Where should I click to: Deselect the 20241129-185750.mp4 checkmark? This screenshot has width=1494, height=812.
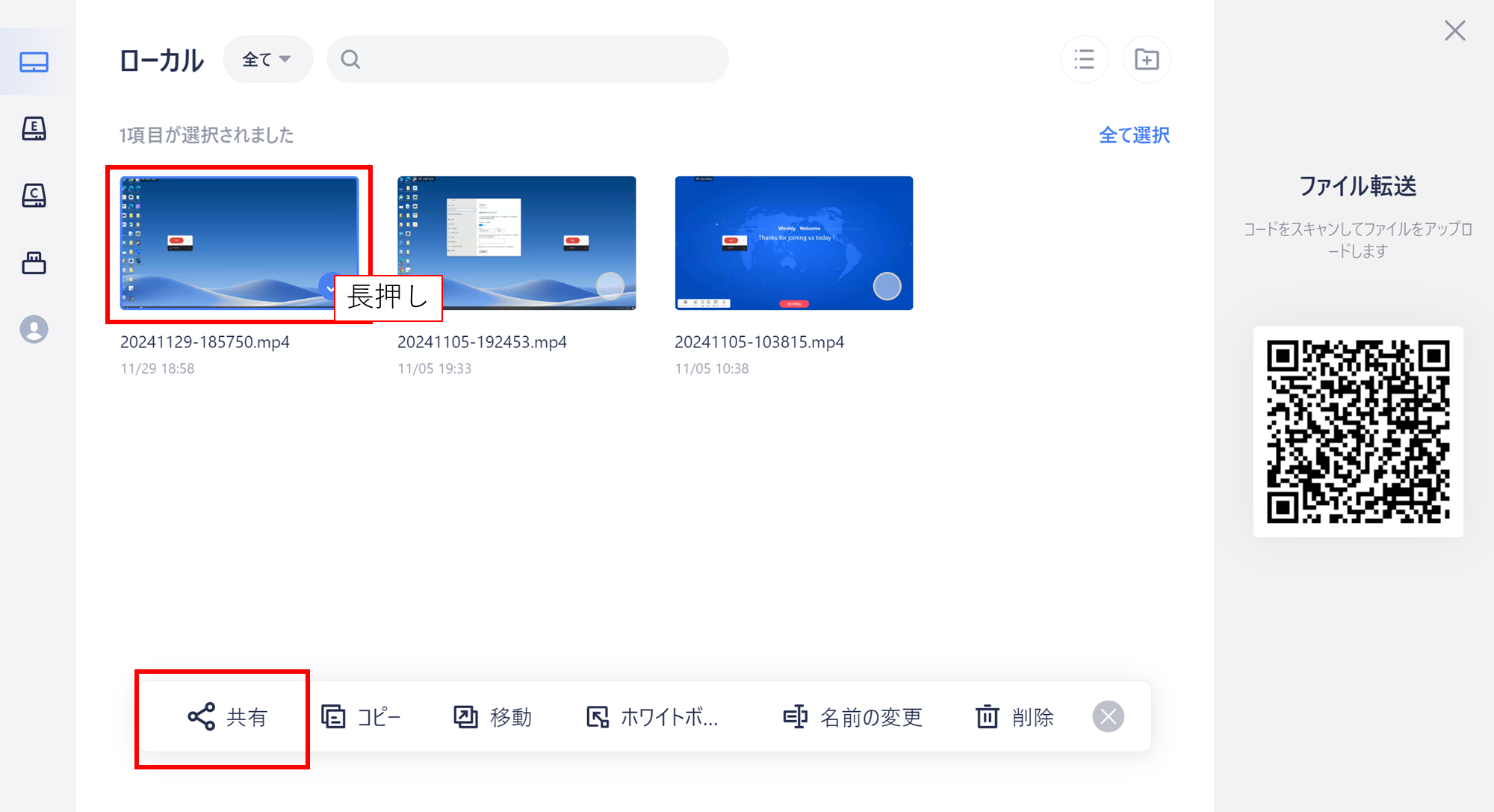328,287
